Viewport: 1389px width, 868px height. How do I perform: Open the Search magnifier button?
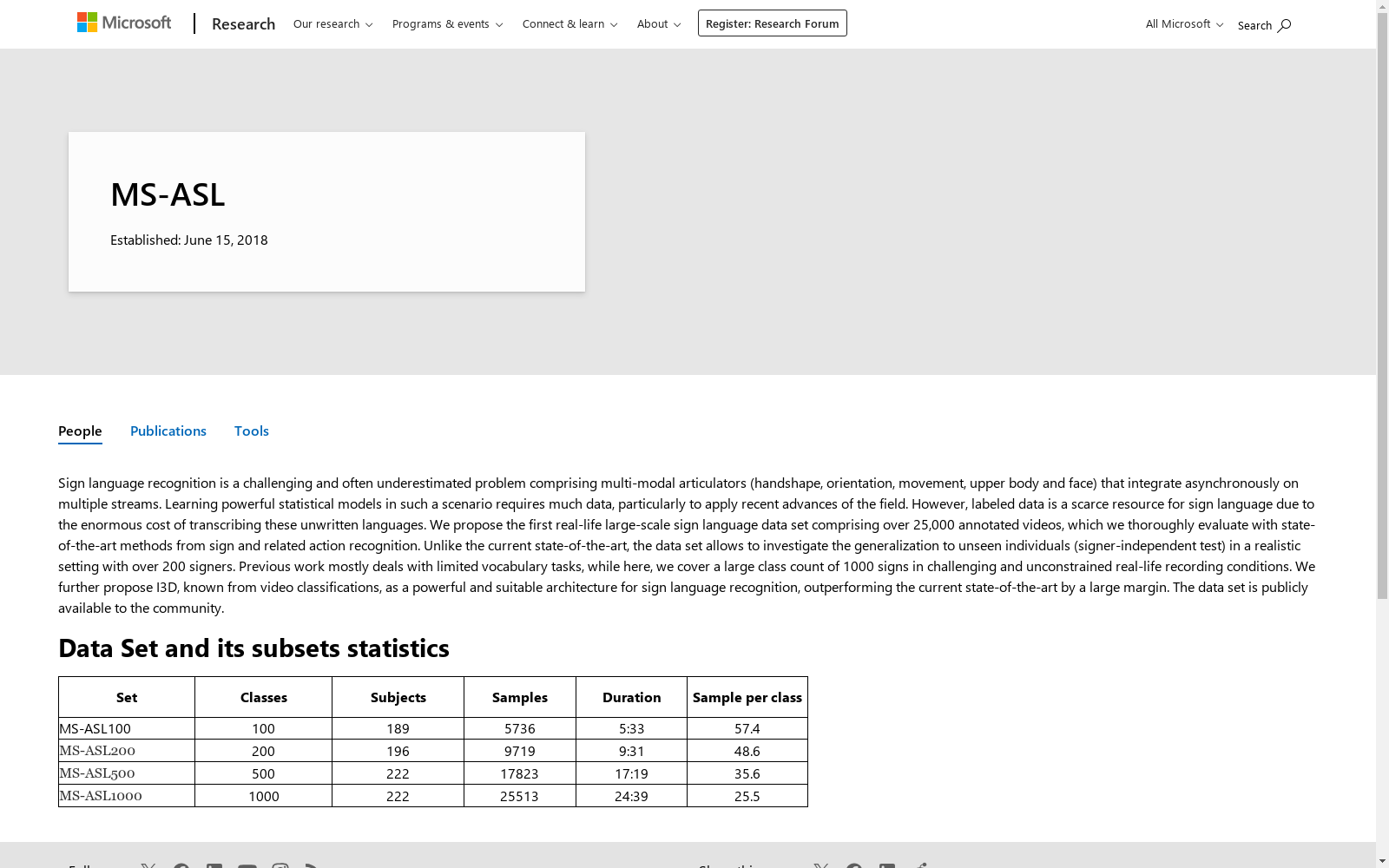point(1264,25)
